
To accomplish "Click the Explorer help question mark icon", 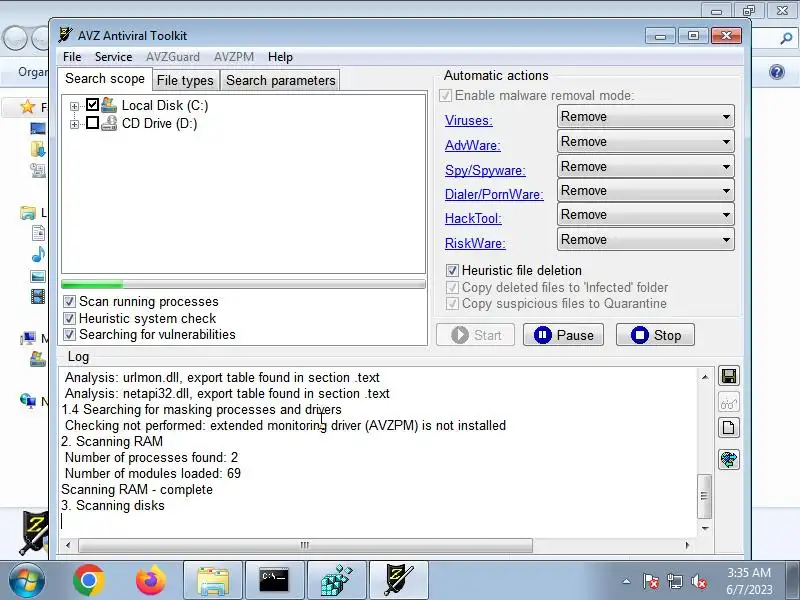I will point(777,72).
